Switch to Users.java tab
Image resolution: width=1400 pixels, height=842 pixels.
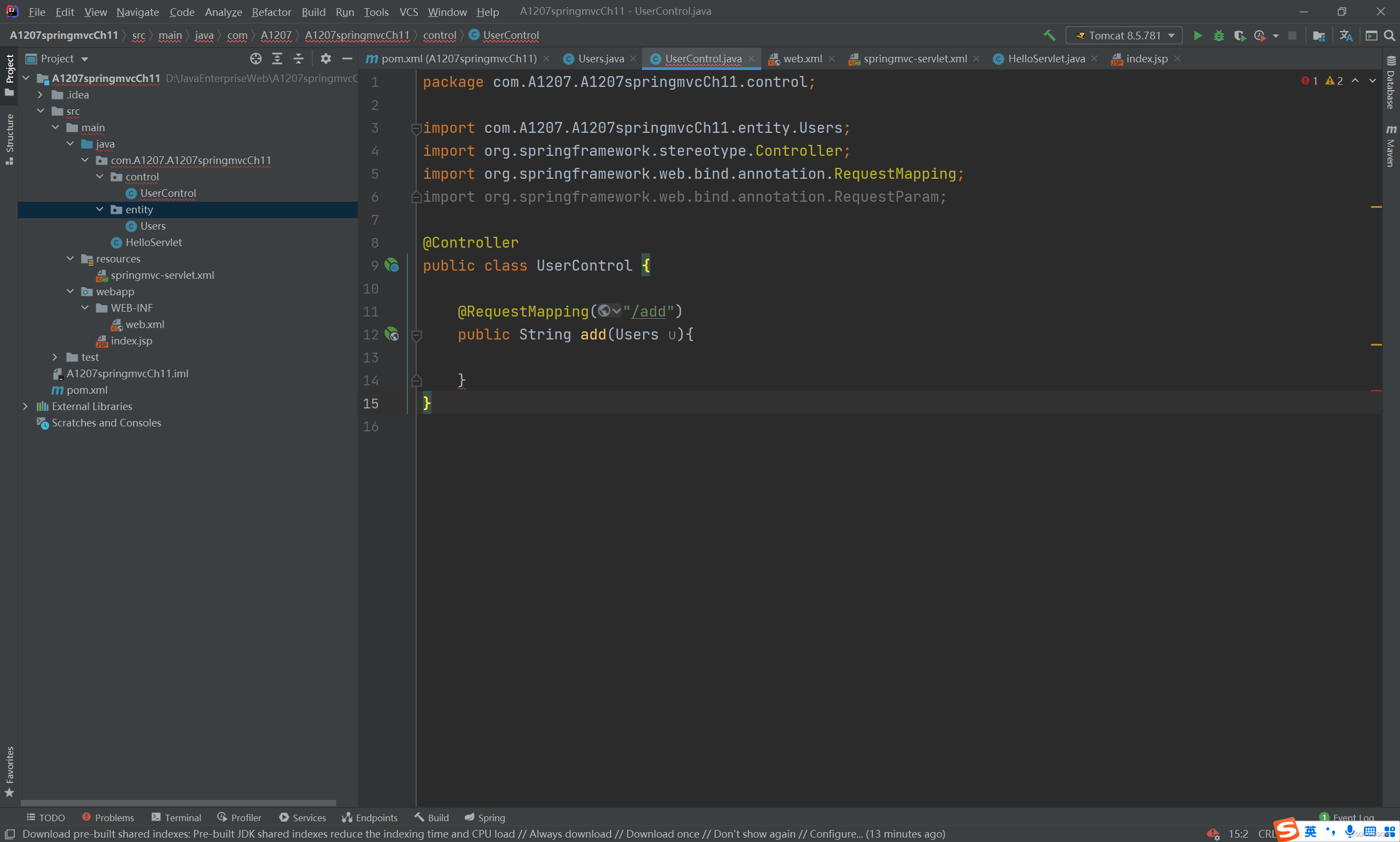(600, 59)
